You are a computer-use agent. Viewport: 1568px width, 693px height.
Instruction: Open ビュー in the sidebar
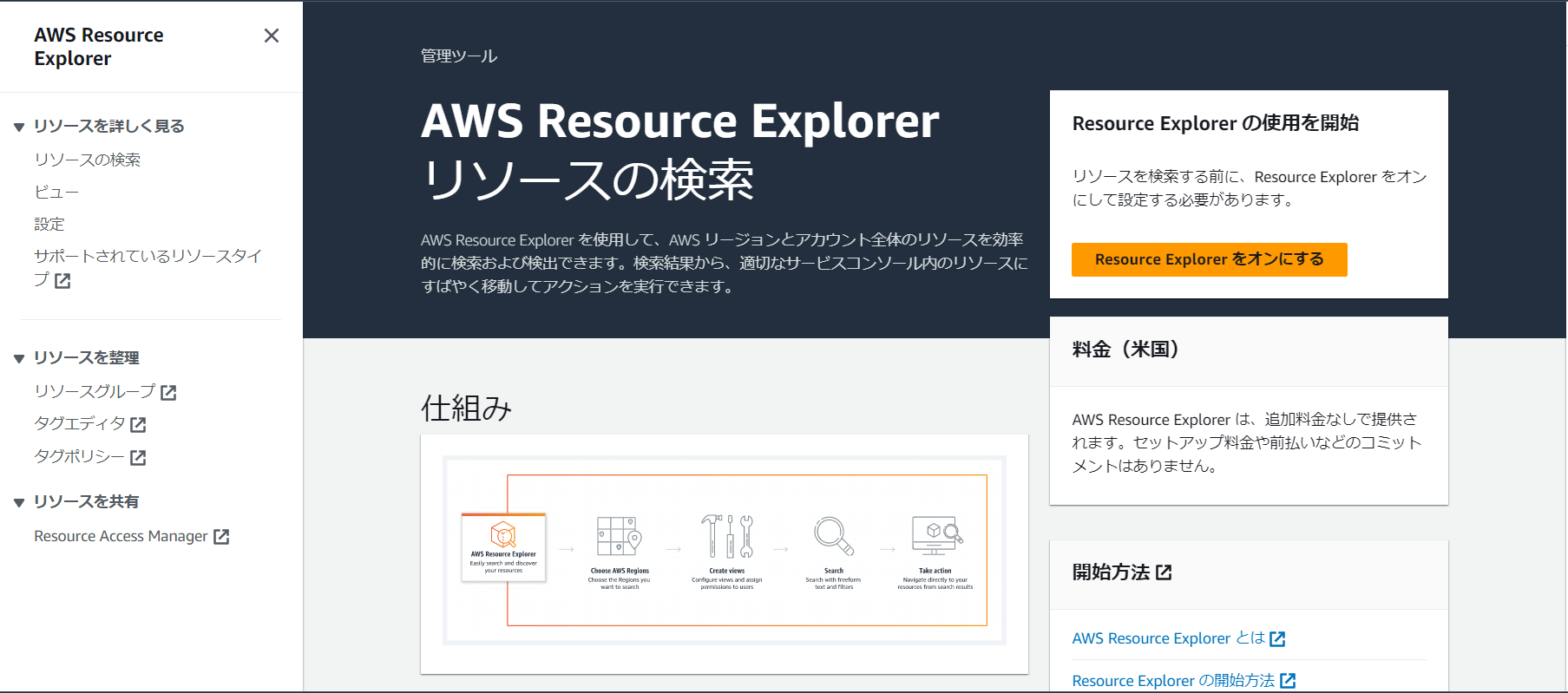pos(56,192)
